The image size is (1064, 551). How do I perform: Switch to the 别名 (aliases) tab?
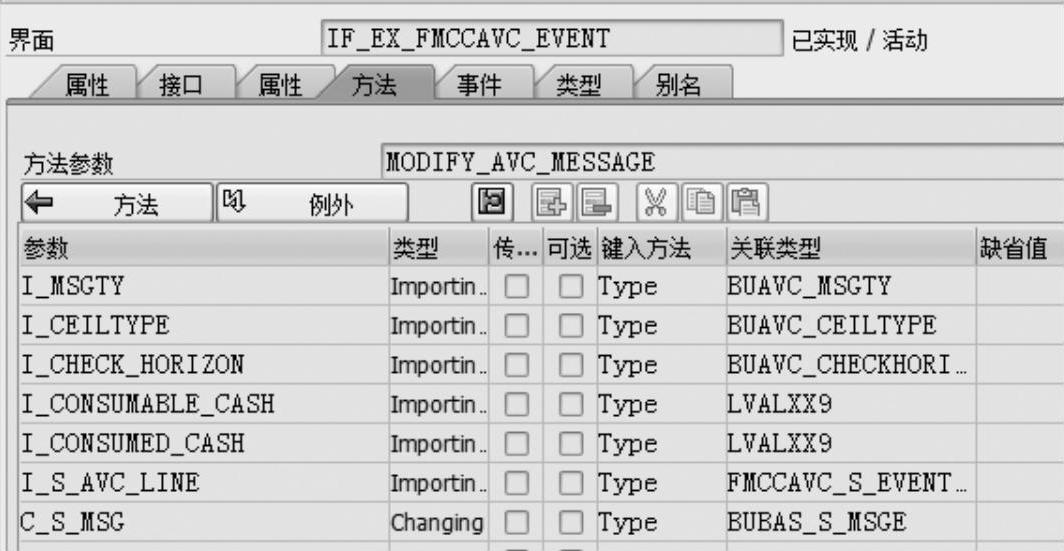pyautogui.click(x=678, y=86)
